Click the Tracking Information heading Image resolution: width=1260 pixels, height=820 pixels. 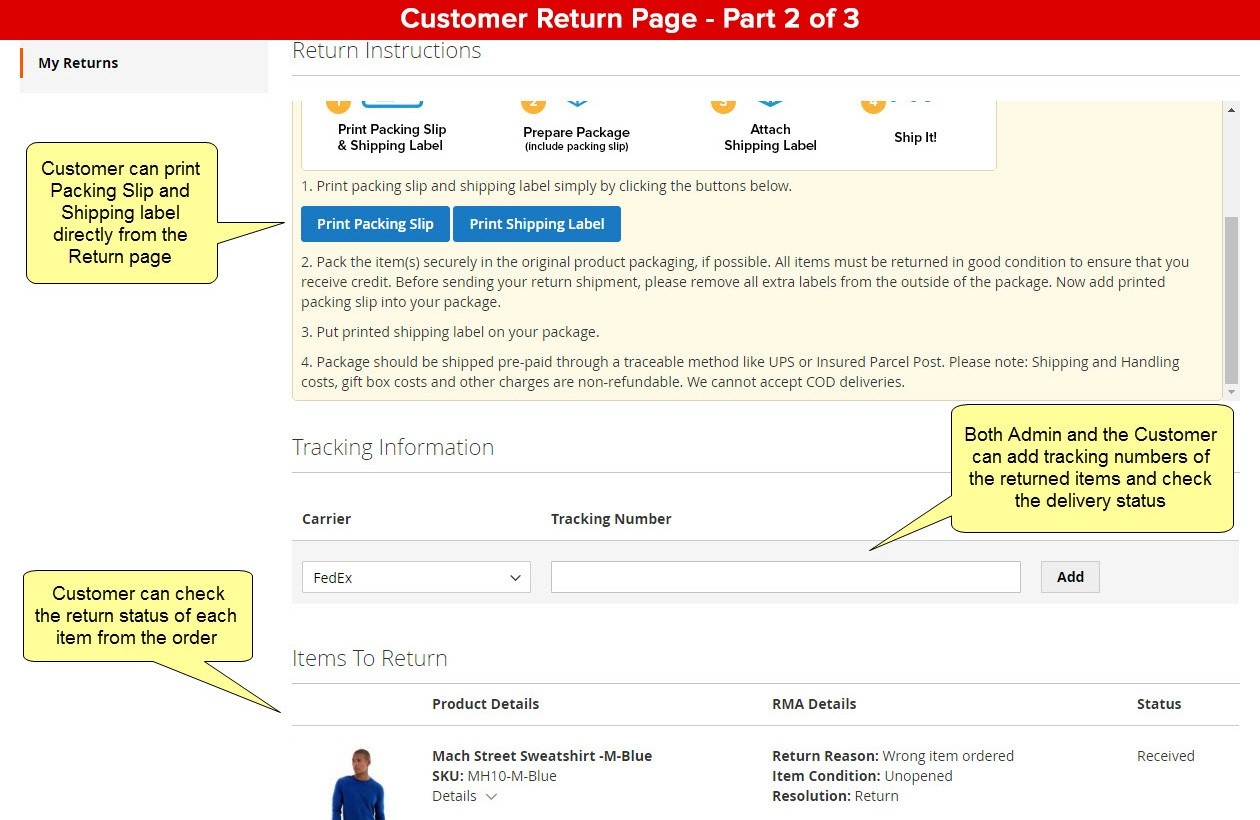click(393, 447)
